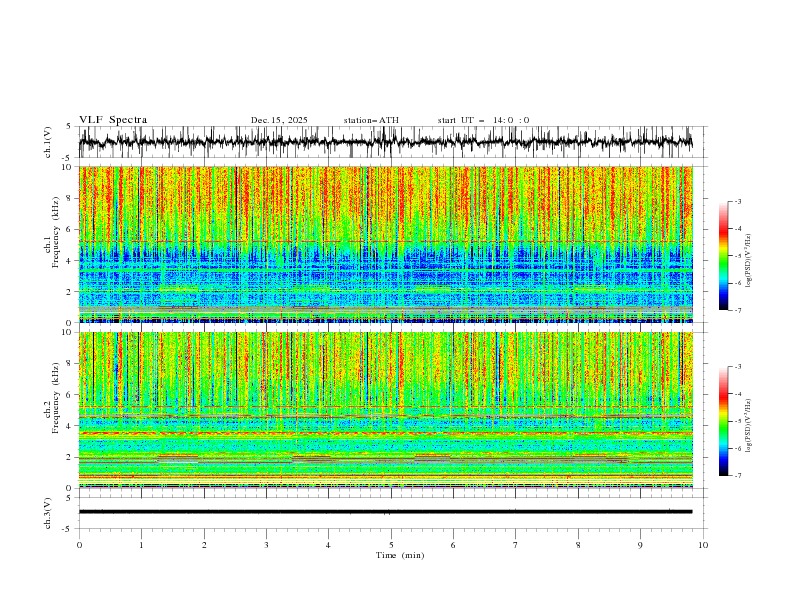The image size is (792, 612).
Task: Click the date label "Dec. 15, 2025"
Action: [x=279, y=120]
